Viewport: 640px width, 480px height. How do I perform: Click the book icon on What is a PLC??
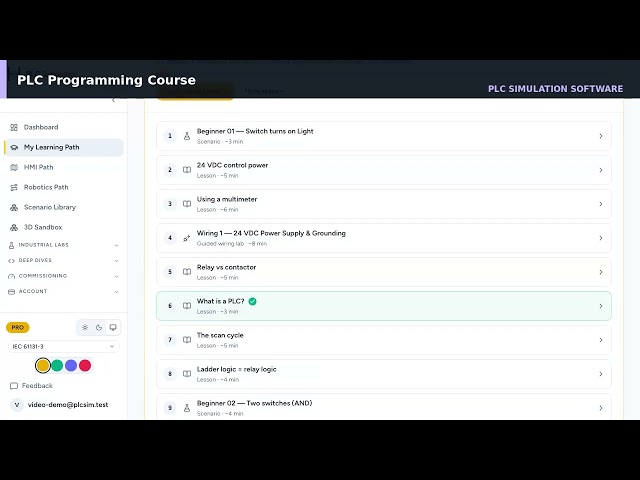coord(187,306)
